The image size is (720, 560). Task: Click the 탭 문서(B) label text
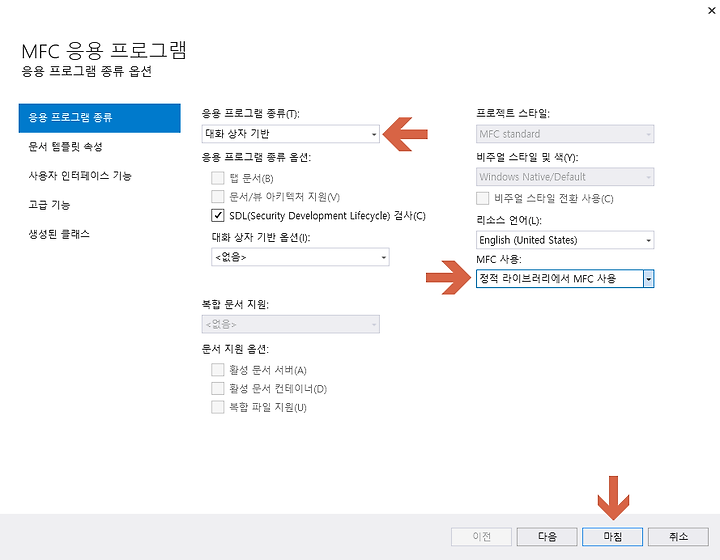click(251, 179)
